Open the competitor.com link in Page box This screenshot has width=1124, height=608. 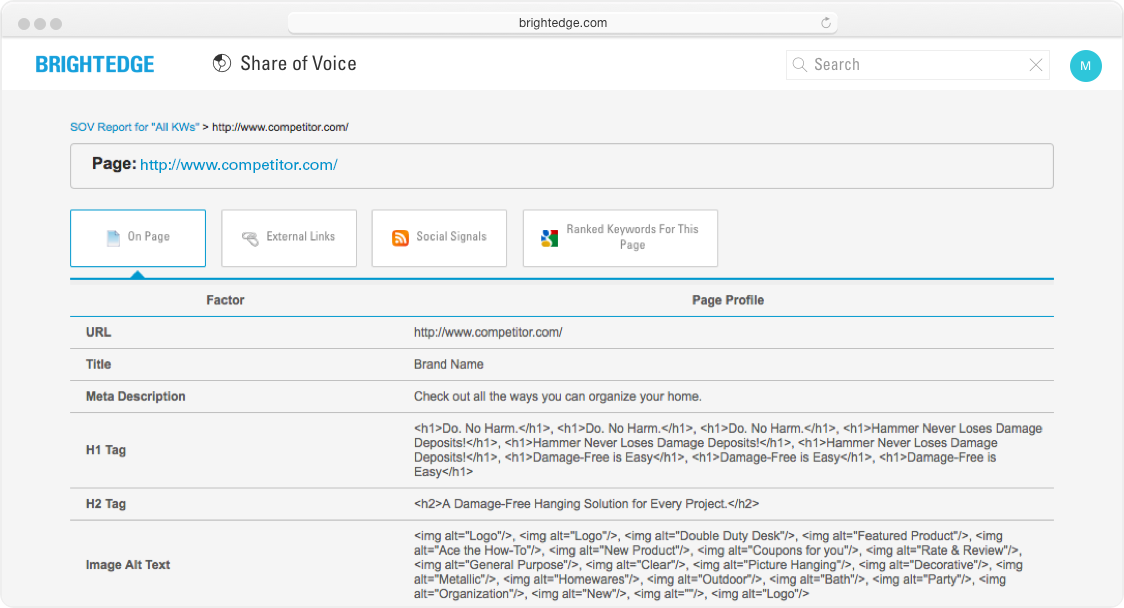(238, 165)
